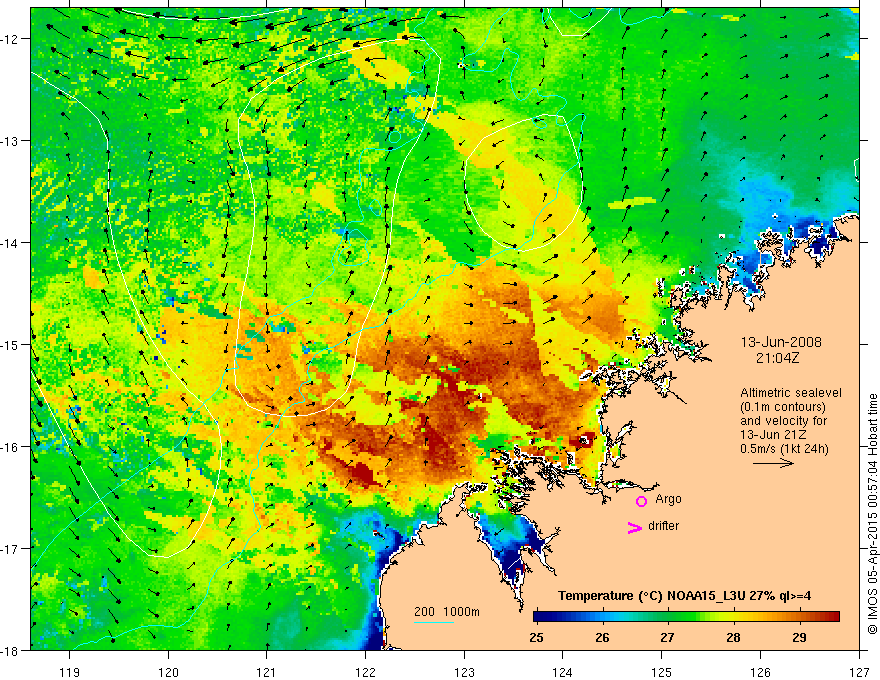This screenshot has height=680, width=880.
Task: Click the latitude axis label '-16'
Action: [x=11, y=447]
